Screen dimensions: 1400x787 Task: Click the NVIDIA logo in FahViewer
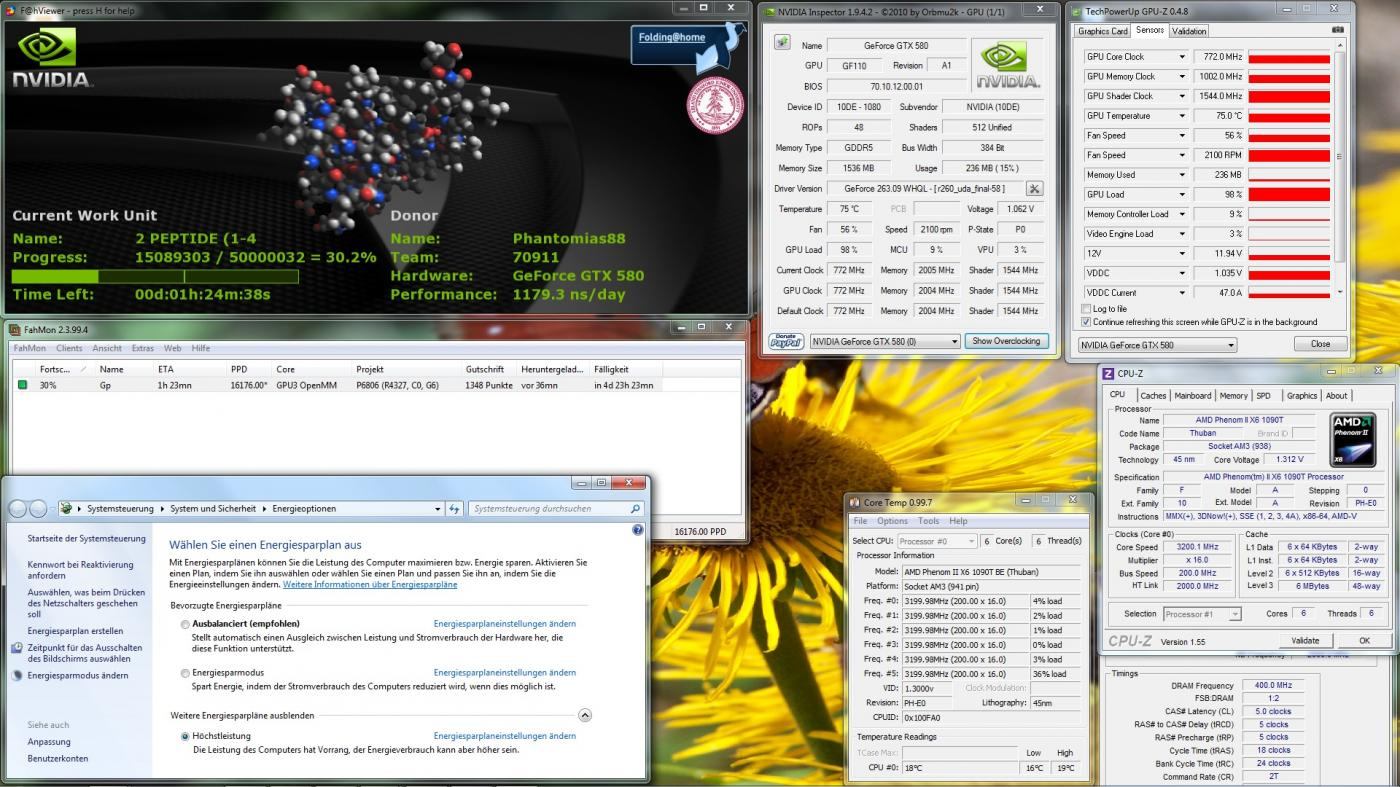(x=51, y=59)
